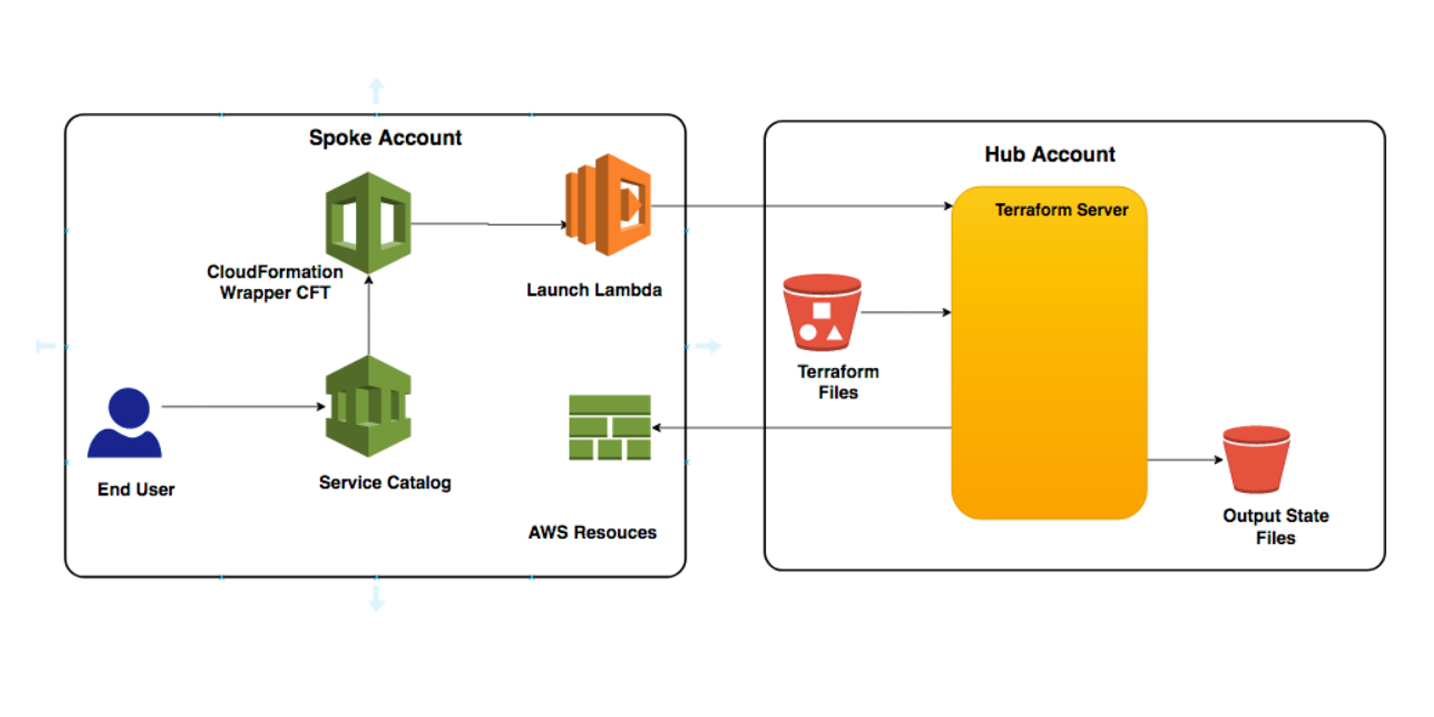
Task: Select the yellow Terraform Server block
Action: 1048,352
